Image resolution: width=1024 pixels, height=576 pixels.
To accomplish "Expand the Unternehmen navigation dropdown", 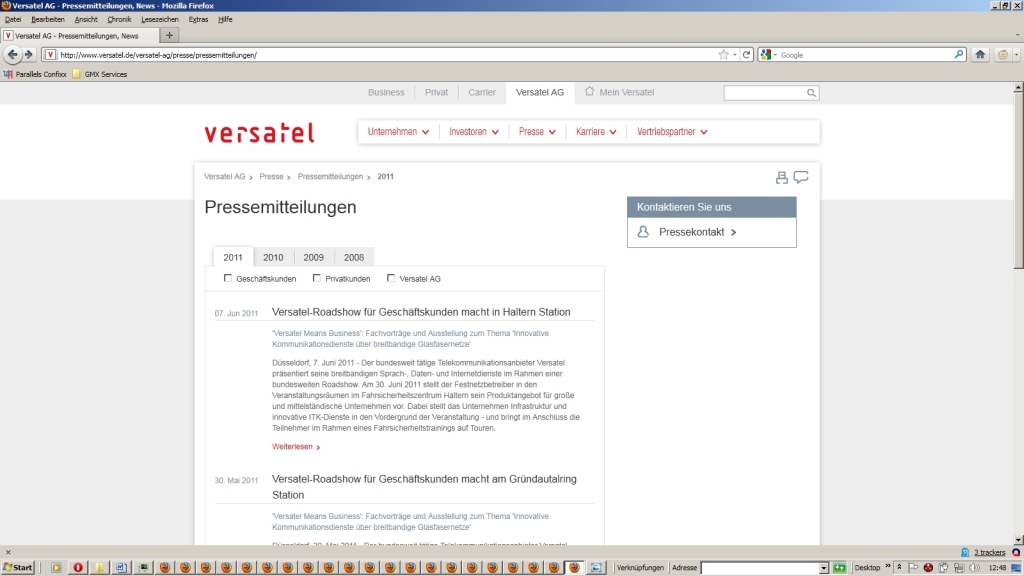I will 398,132.
